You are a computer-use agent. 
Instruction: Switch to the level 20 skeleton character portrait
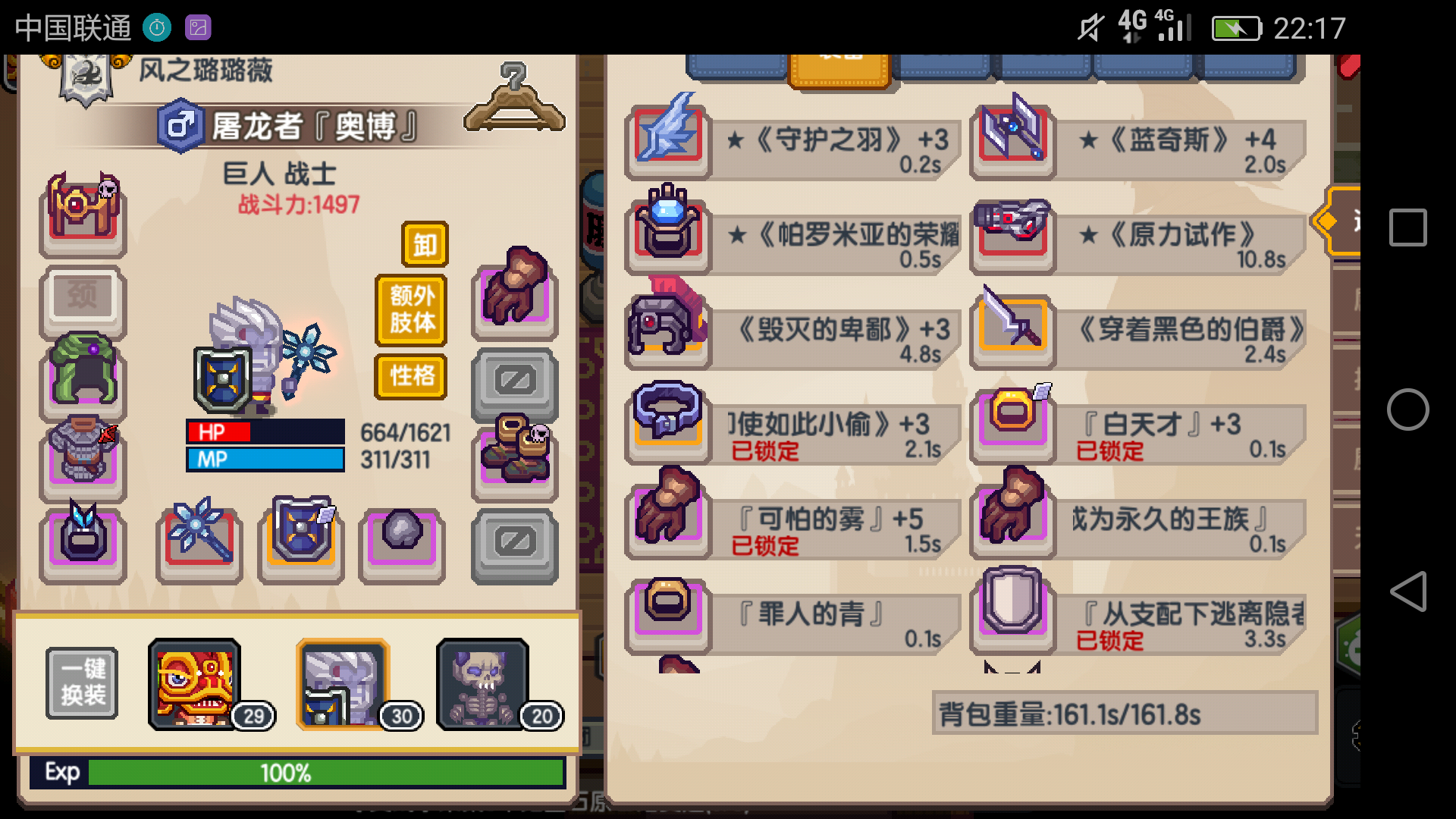tap(483, 684)
